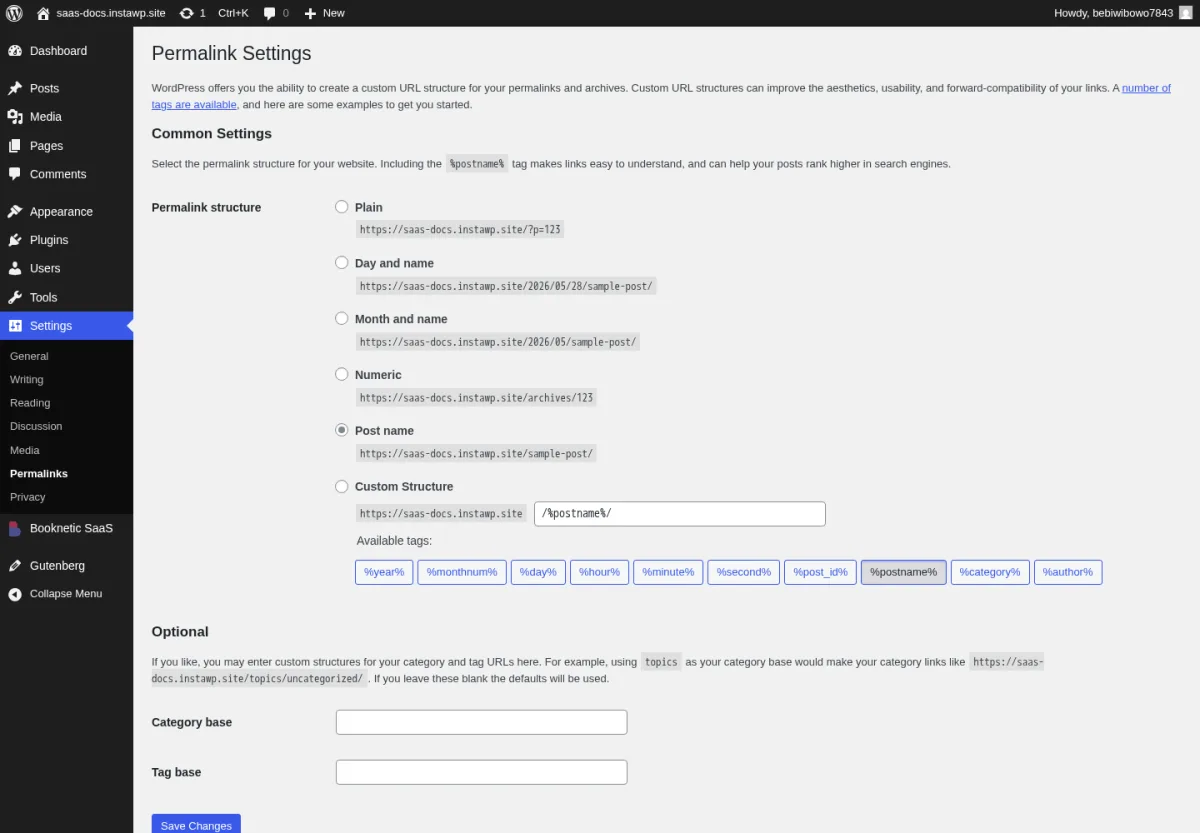Click the home icon for saas-docs.instawp.site

pos(43,13)
